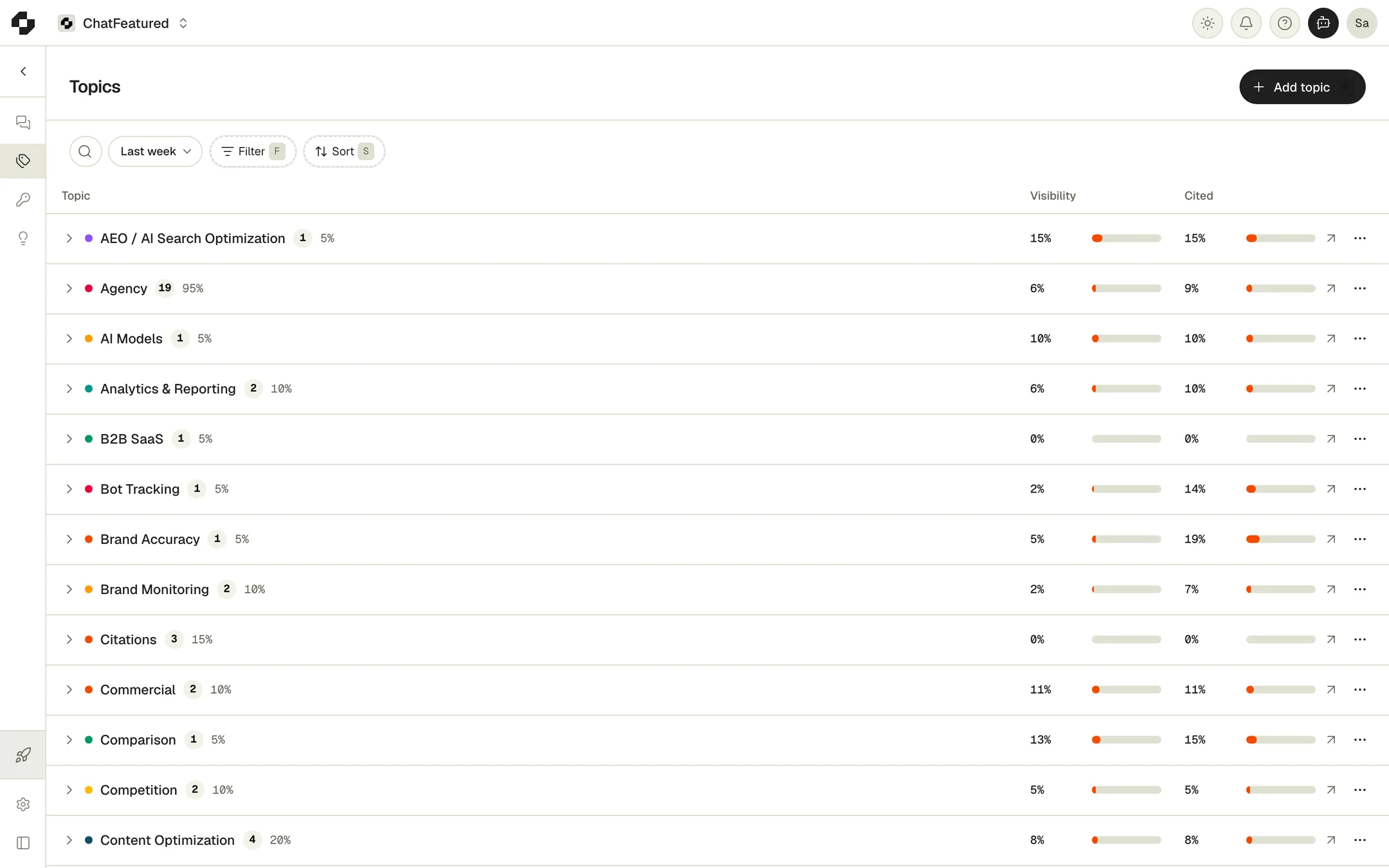Select the Brand Monitoring topic name

click(154, 590)
